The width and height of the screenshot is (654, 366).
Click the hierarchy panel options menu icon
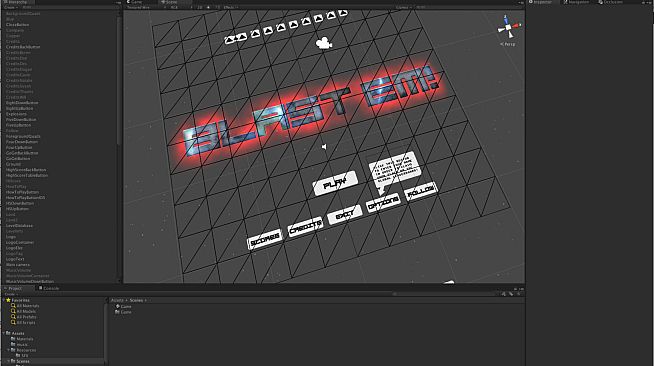pos(118,3)
